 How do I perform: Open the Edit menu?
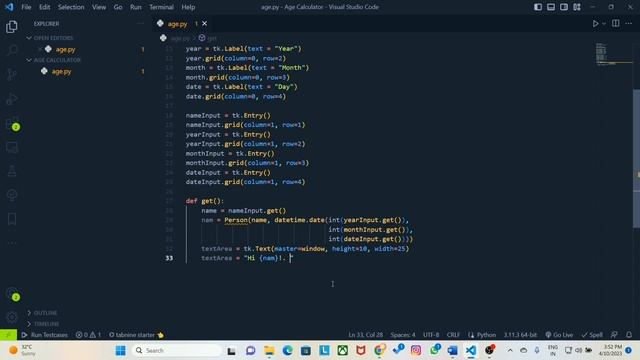point(44,7)
